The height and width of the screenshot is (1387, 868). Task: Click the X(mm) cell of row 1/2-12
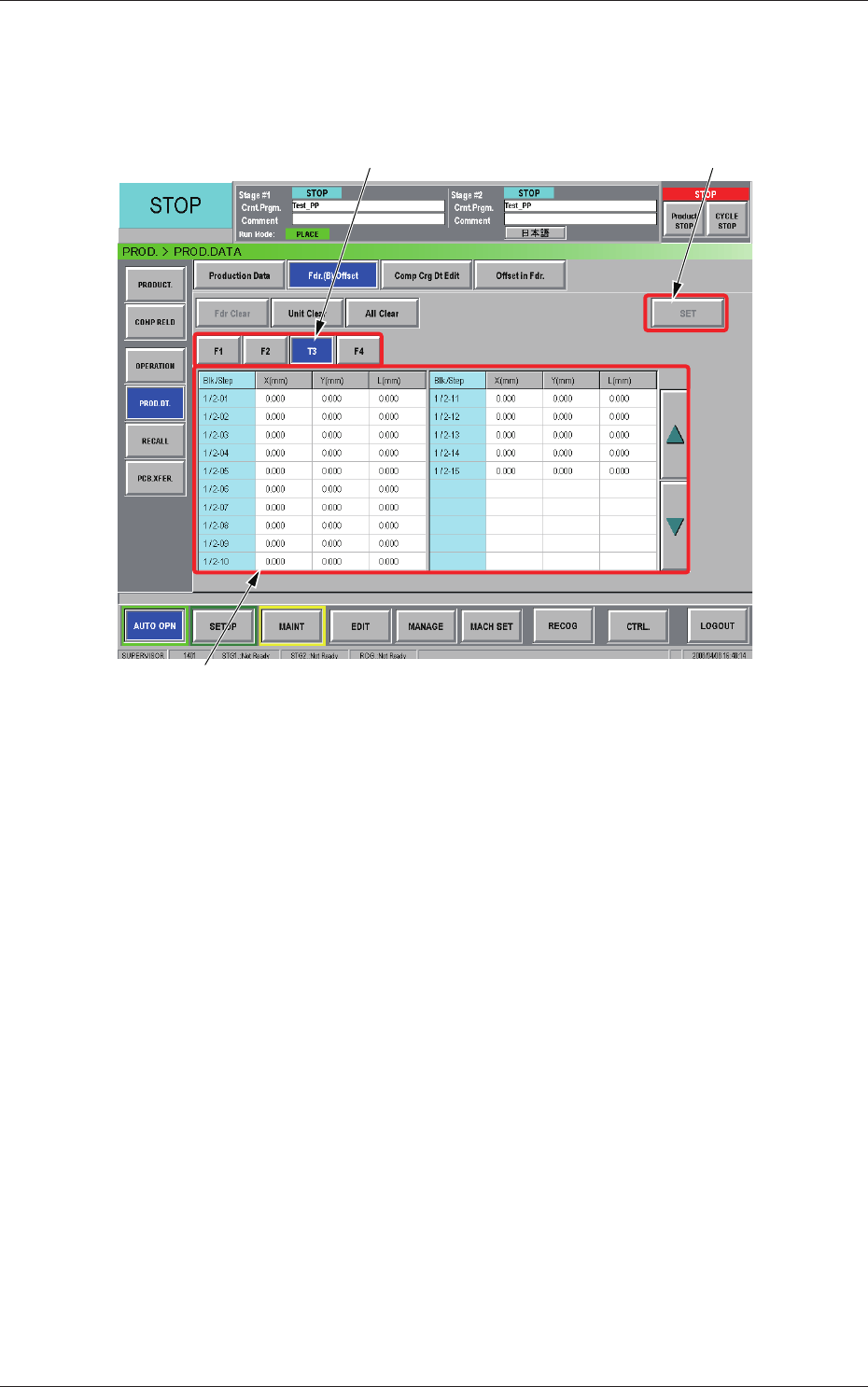click(514, 417)
